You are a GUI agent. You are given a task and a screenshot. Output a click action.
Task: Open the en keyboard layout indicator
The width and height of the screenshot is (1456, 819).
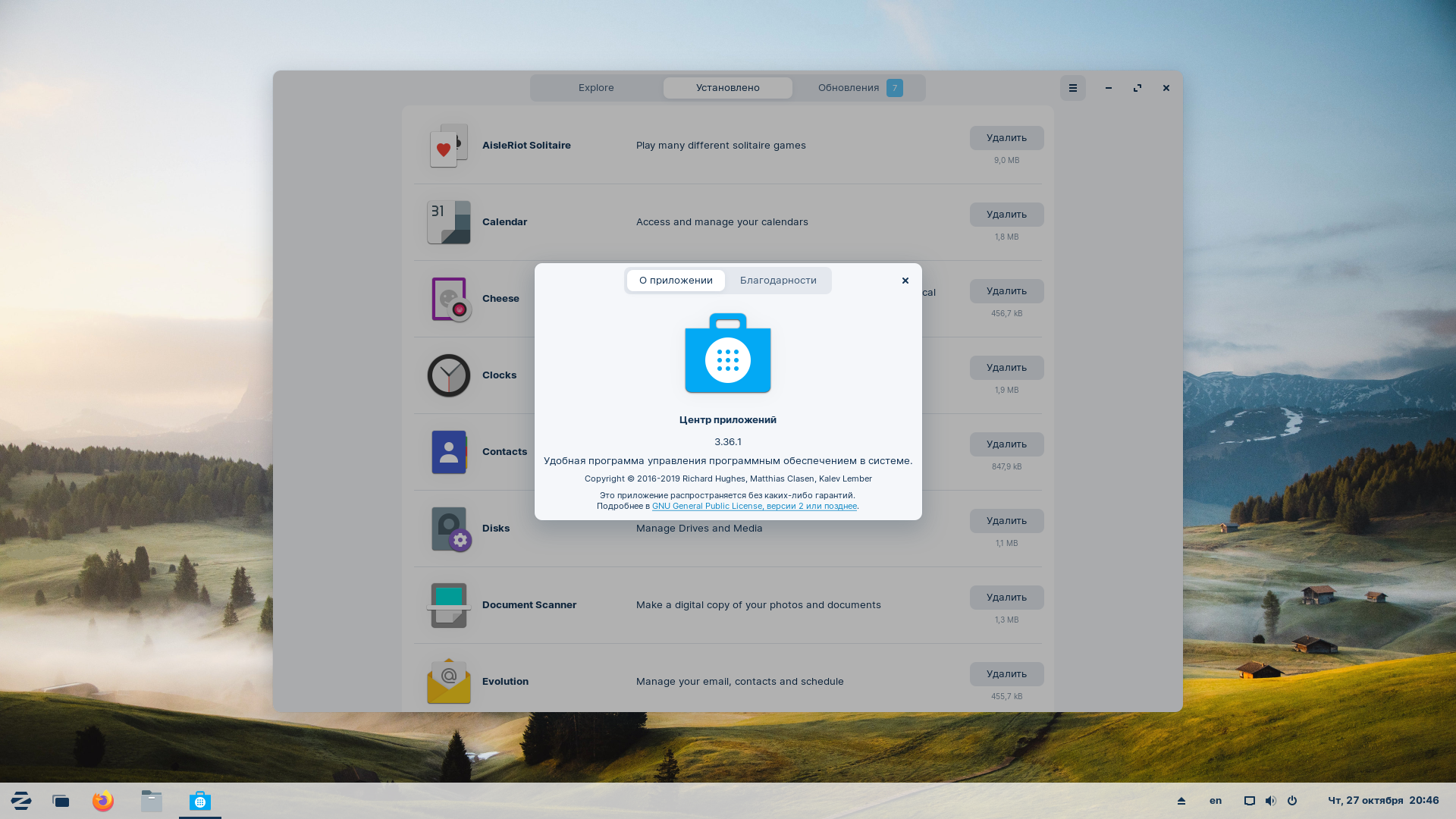(1216, 801)
